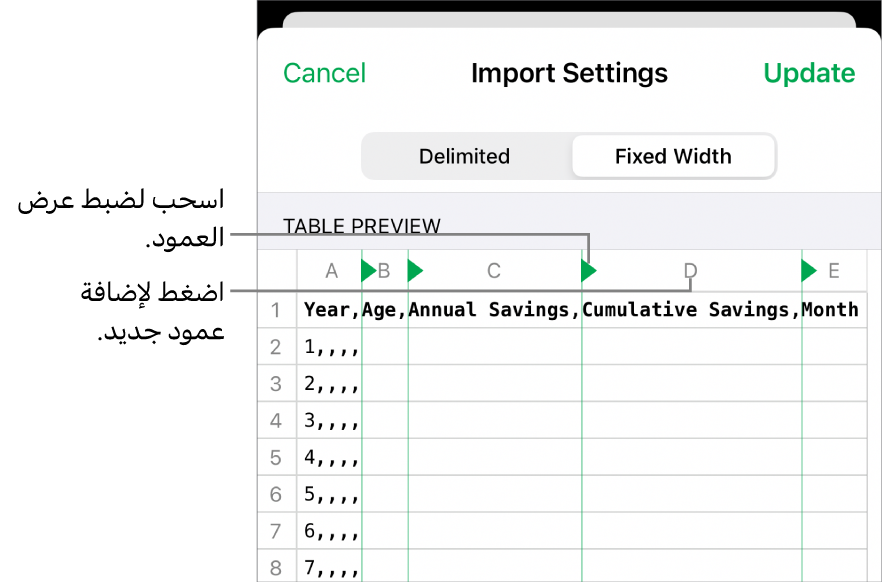Click the divider arrow before column E
Image resolution: width=884 pixels, height=582 pixels.
[809, 270]
